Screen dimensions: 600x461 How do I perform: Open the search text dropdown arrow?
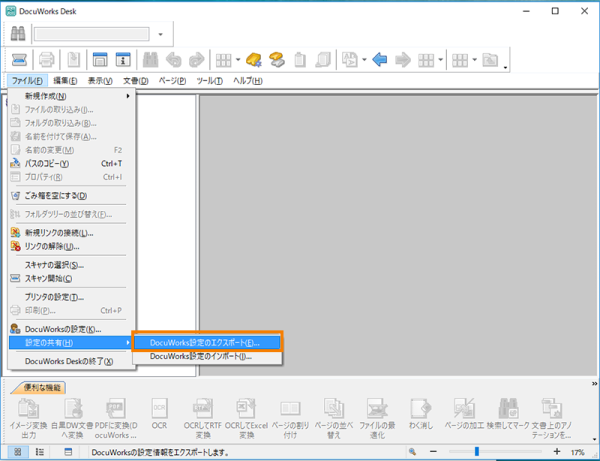tap(161, 34)
